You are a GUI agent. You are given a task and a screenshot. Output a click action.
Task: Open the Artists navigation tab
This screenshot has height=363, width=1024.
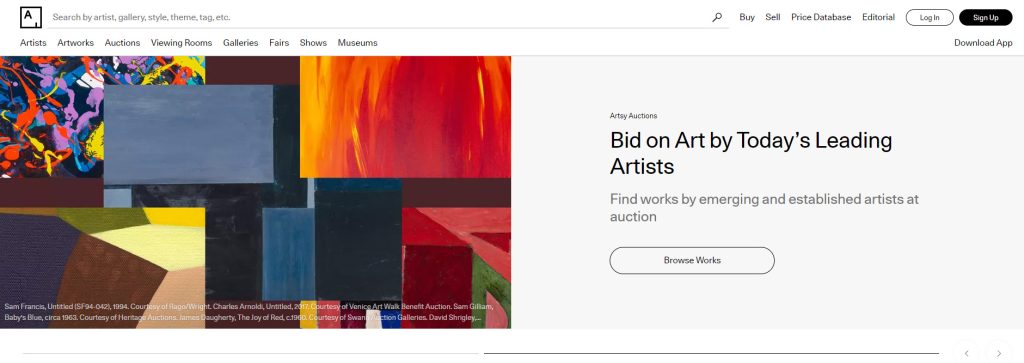point(33,43)
